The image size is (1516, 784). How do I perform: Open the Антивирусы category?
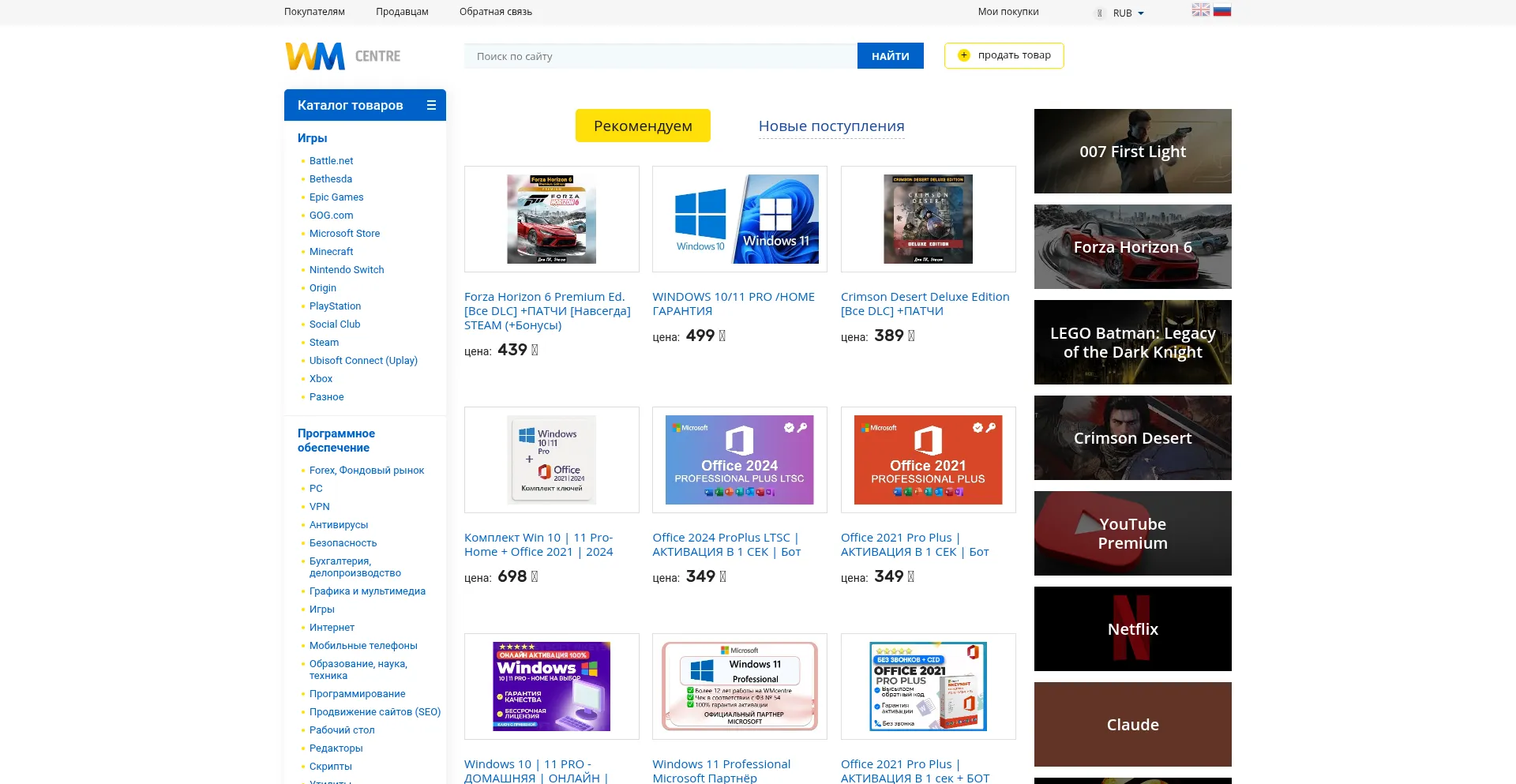(339, 525)
